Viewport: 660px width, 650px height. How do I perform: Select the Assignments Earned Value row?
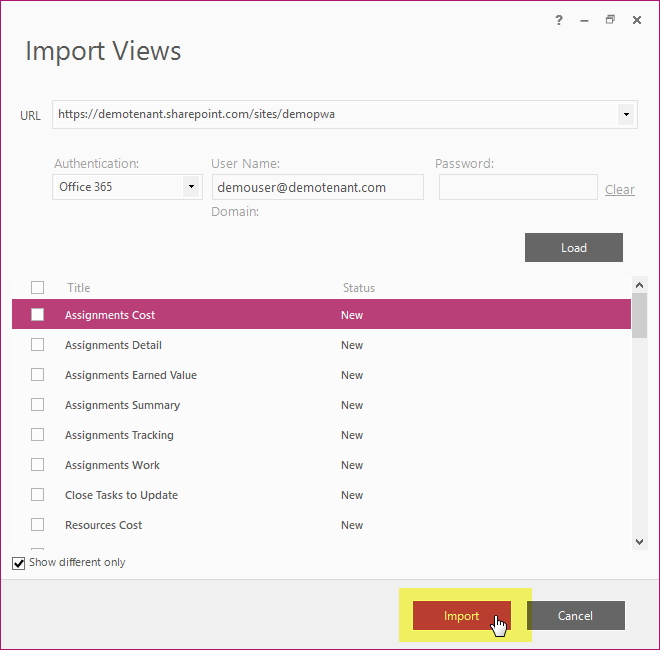[x=321, y=375]
